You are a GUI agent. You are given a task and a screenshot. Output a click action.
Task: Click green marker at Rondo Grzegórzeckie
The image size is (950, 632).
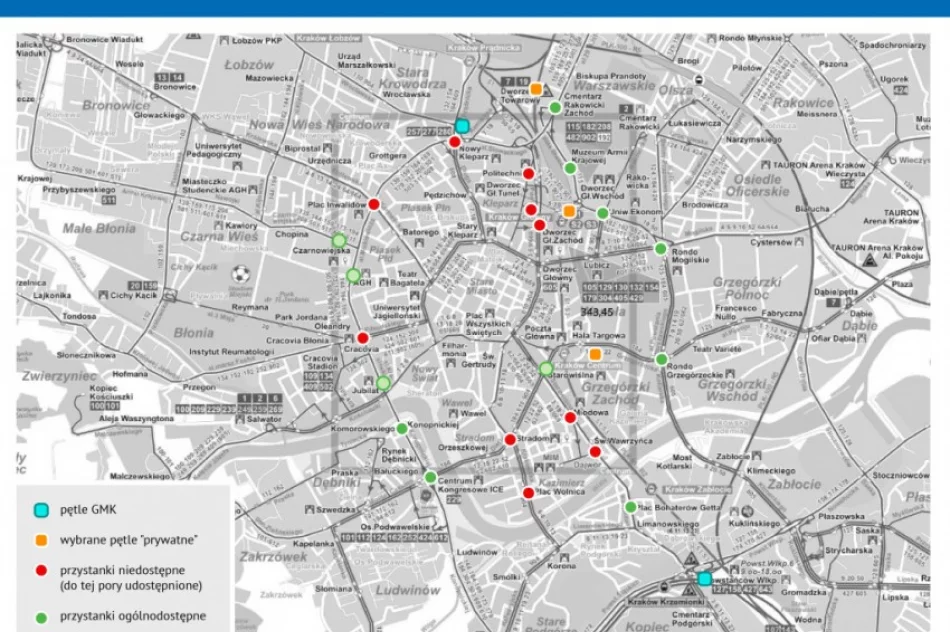(x=661, y=359)
